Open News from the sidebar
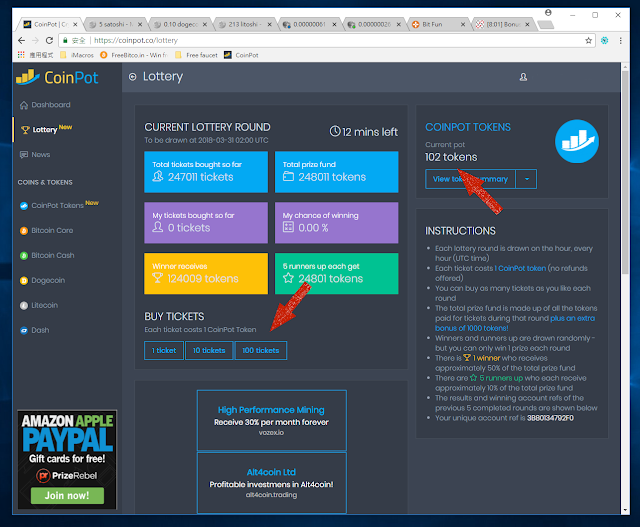Viewport: 640px width, 527px height. pyautogui.click(x=40, y=154)
